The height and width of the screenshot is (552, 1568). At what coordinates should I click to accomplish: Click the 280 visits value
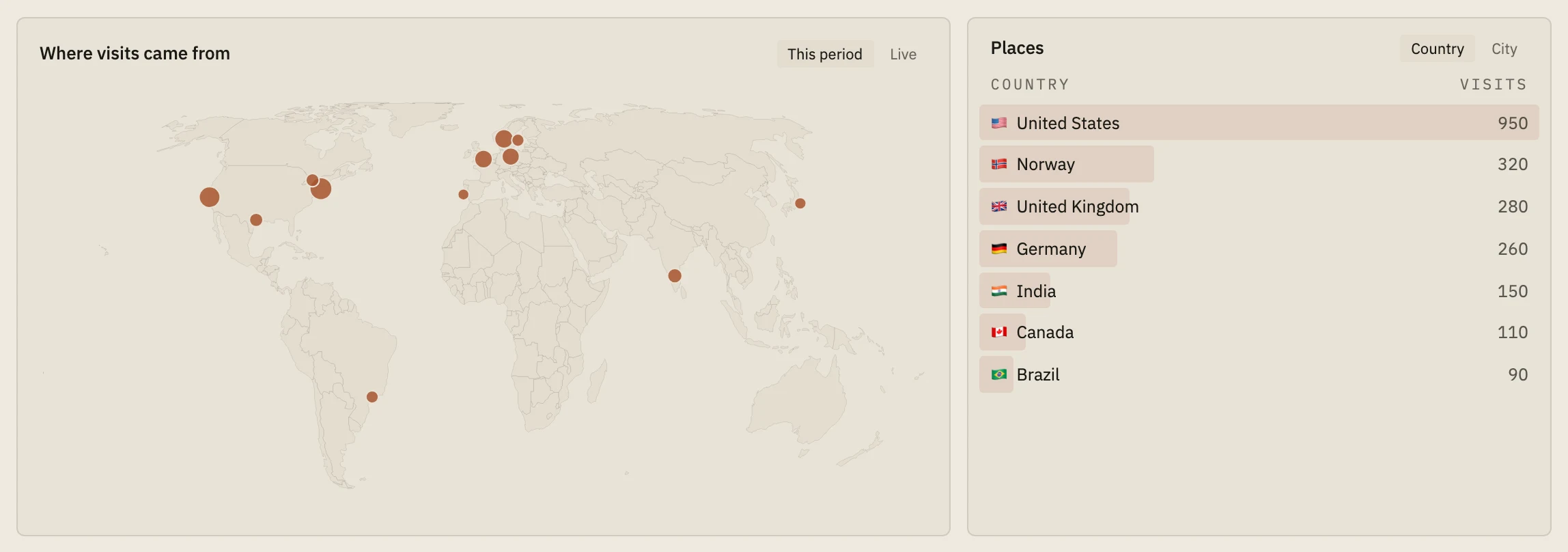[x=1513, y=206]
